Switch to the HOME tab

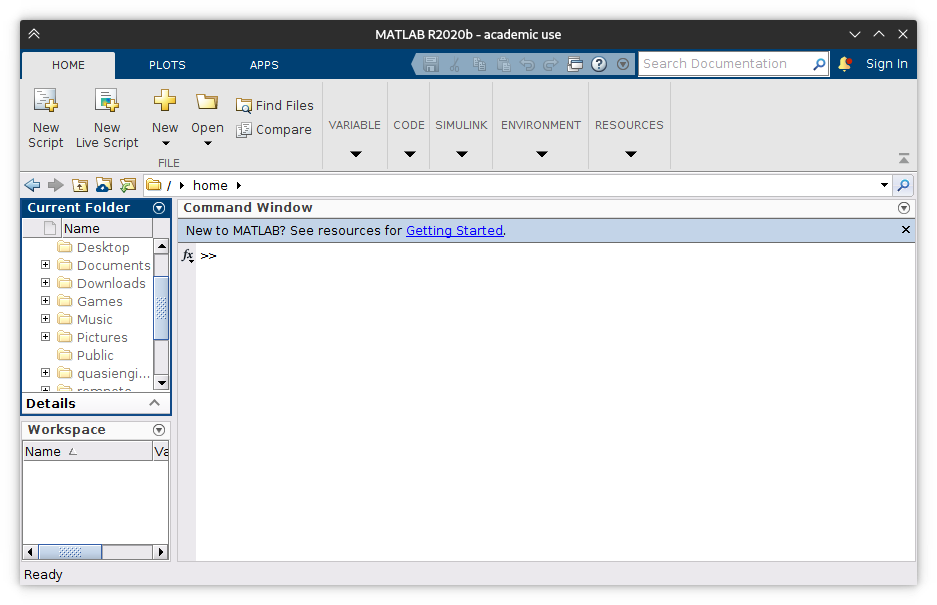(68, 65)
